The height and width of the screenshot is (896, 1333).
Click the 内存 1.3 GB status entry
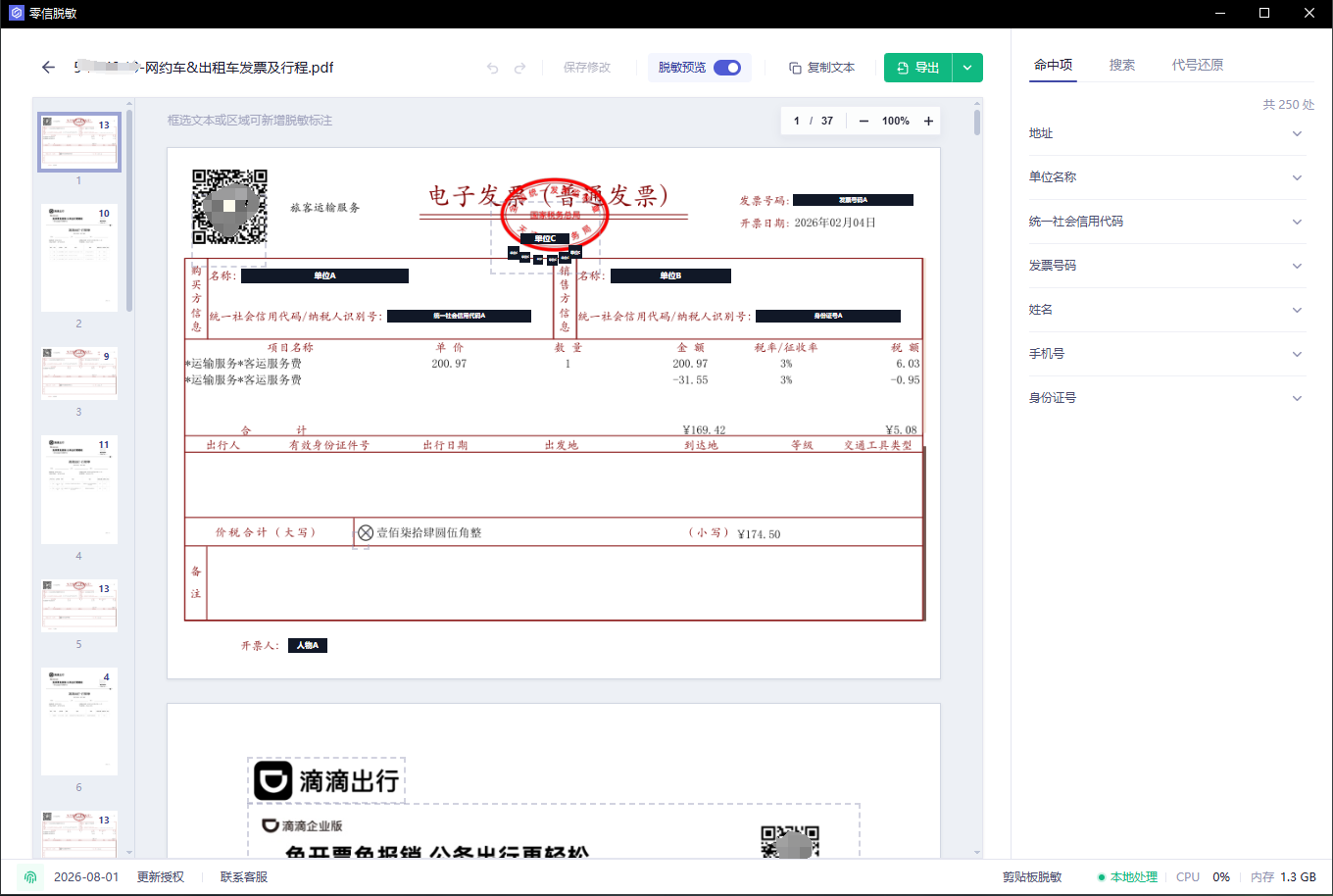(1283, 877)
